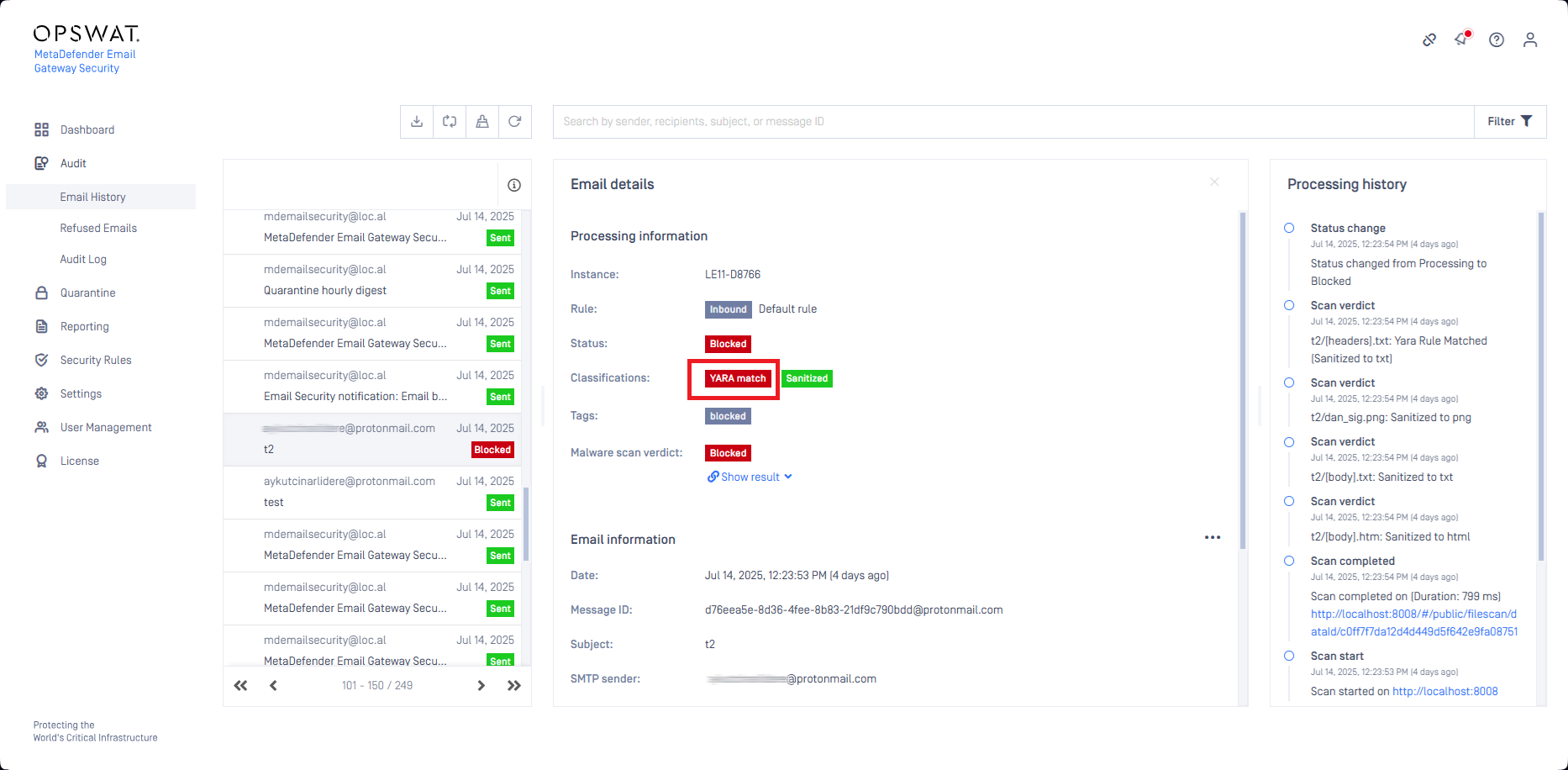Open the filescan result link in Scan completed

pyautogui.click(x=1414, y=623)
